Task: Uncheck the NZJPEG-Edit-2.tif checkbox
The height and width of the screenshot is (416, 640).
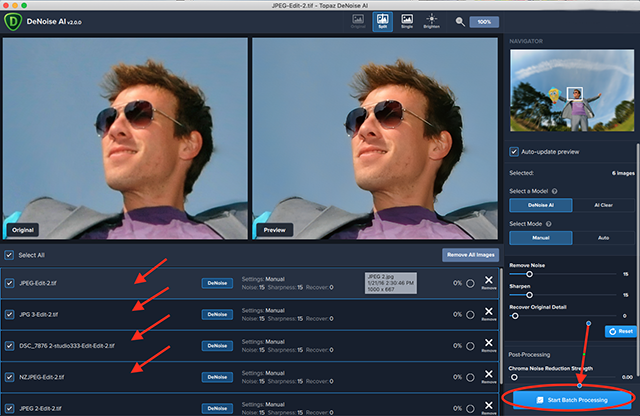Action: (9, 377)
